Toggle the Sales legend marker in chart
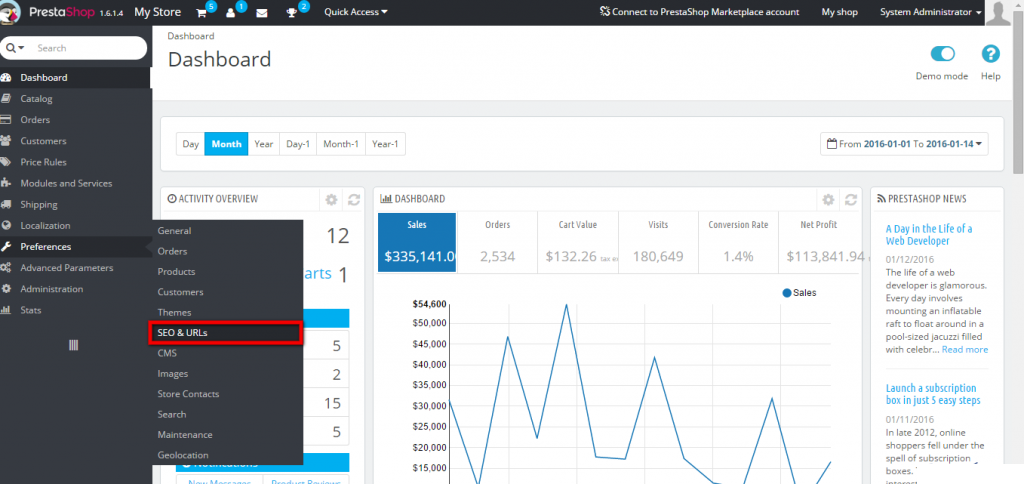 tap(787, 293)
